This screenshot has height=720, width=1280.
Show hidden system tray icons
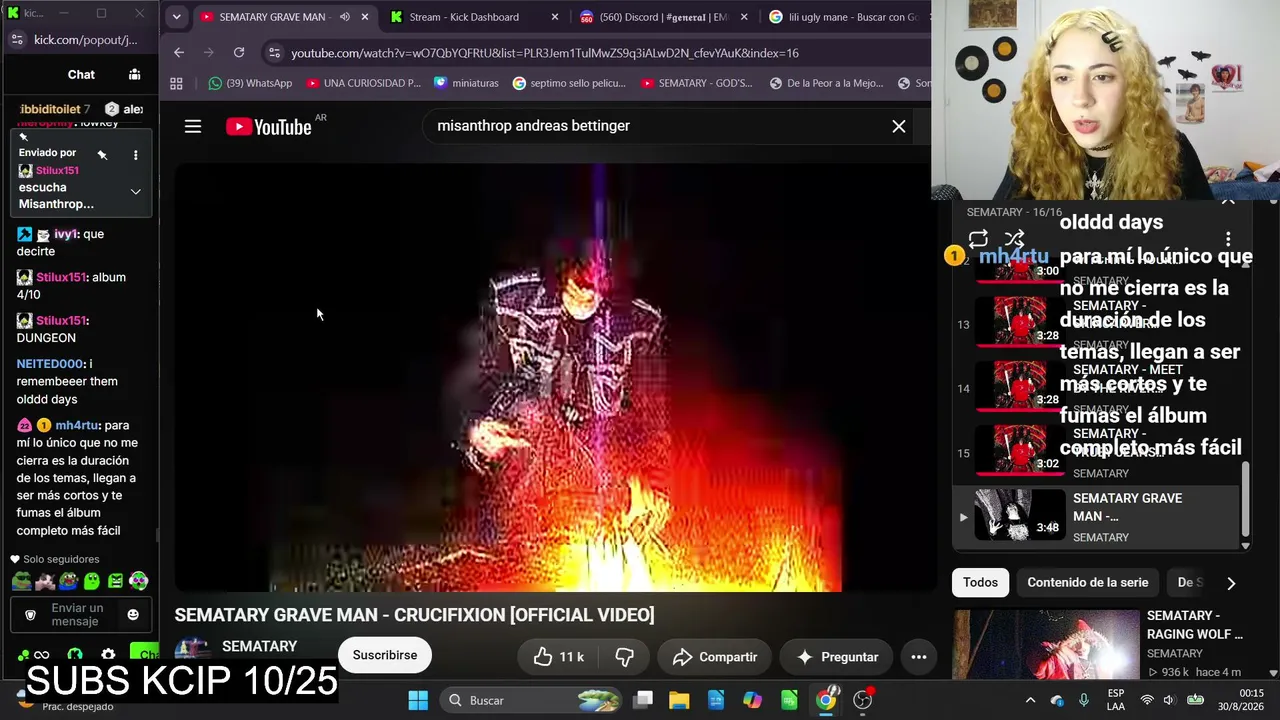click(x=1030, y=700)
